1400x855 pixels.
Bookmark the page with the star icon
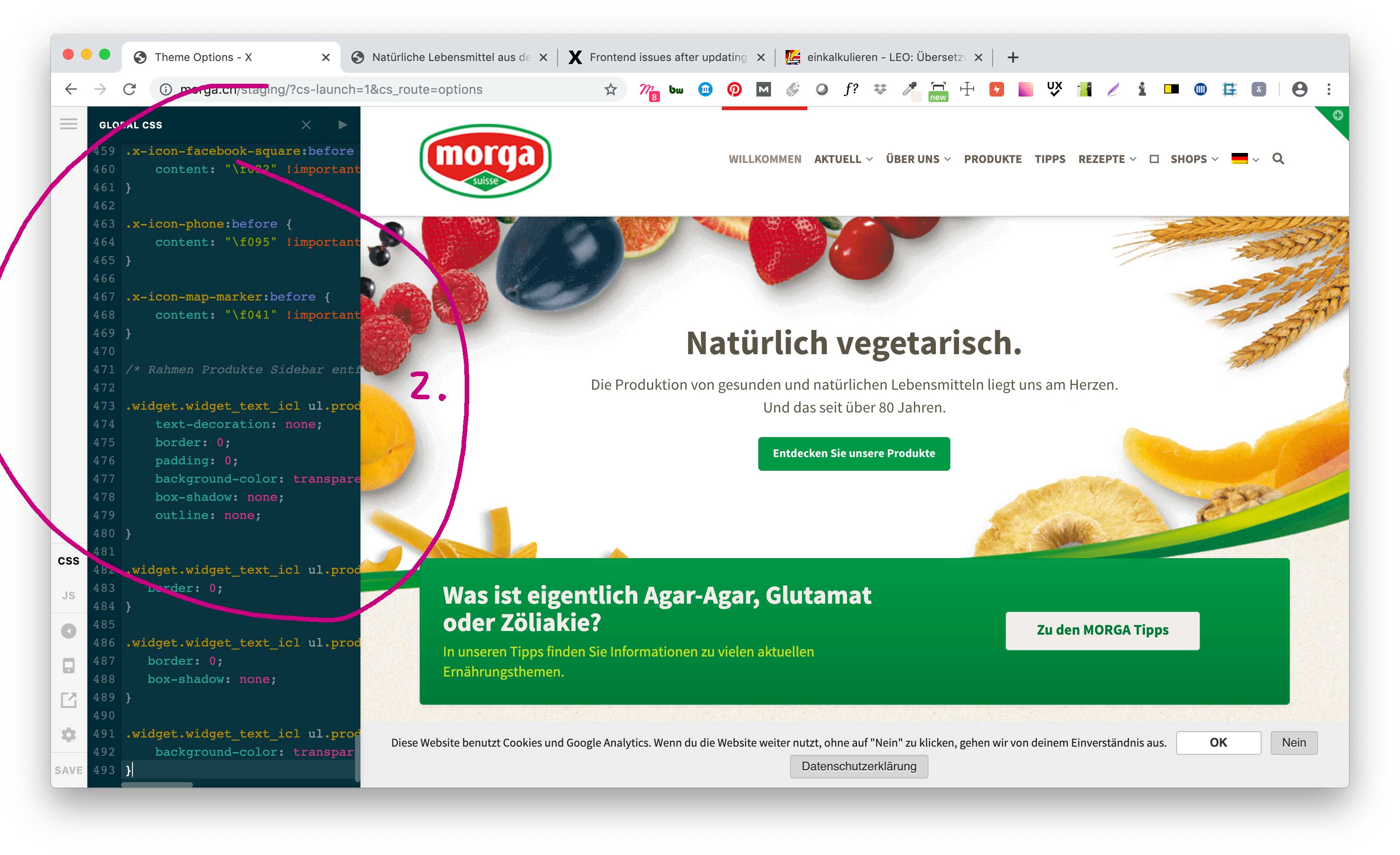(x=610, y=89)
